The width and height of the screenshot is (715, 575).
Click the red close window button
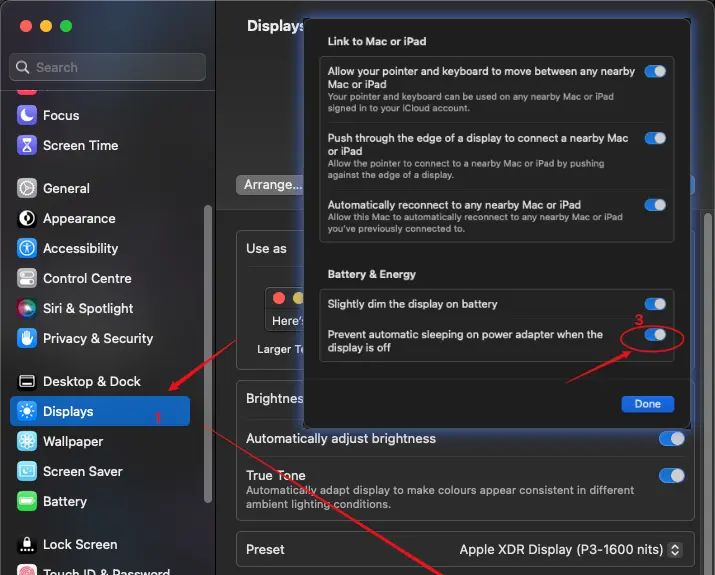click(26, 26)
